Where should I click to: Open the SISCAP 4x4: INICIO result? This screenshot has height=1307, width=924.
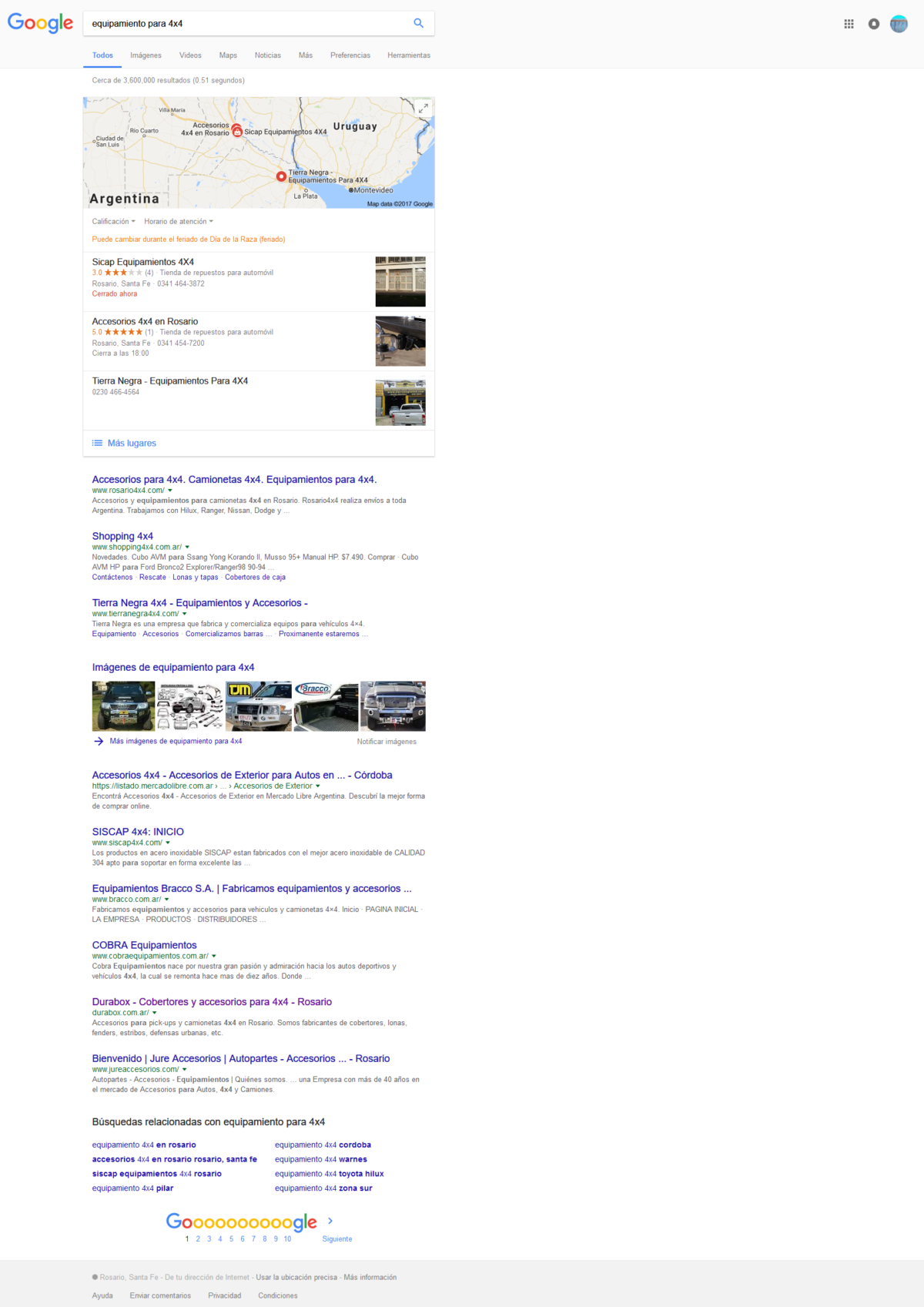[x=138, y=832]
